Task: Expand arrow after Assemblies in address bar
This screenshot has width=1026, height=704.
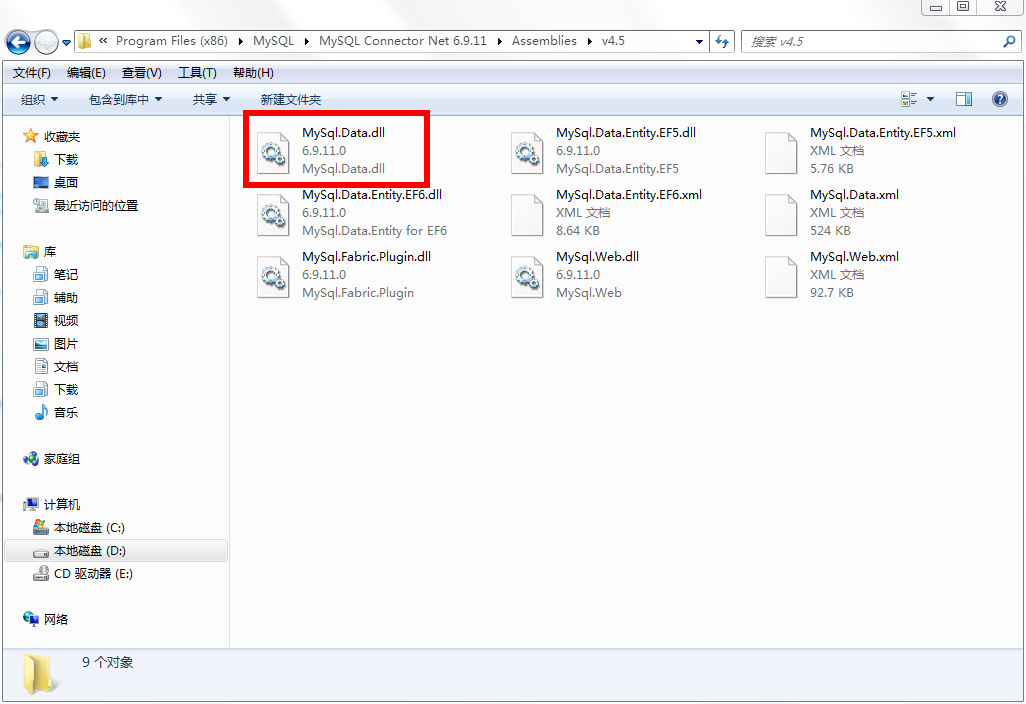Action: [590, 41]
